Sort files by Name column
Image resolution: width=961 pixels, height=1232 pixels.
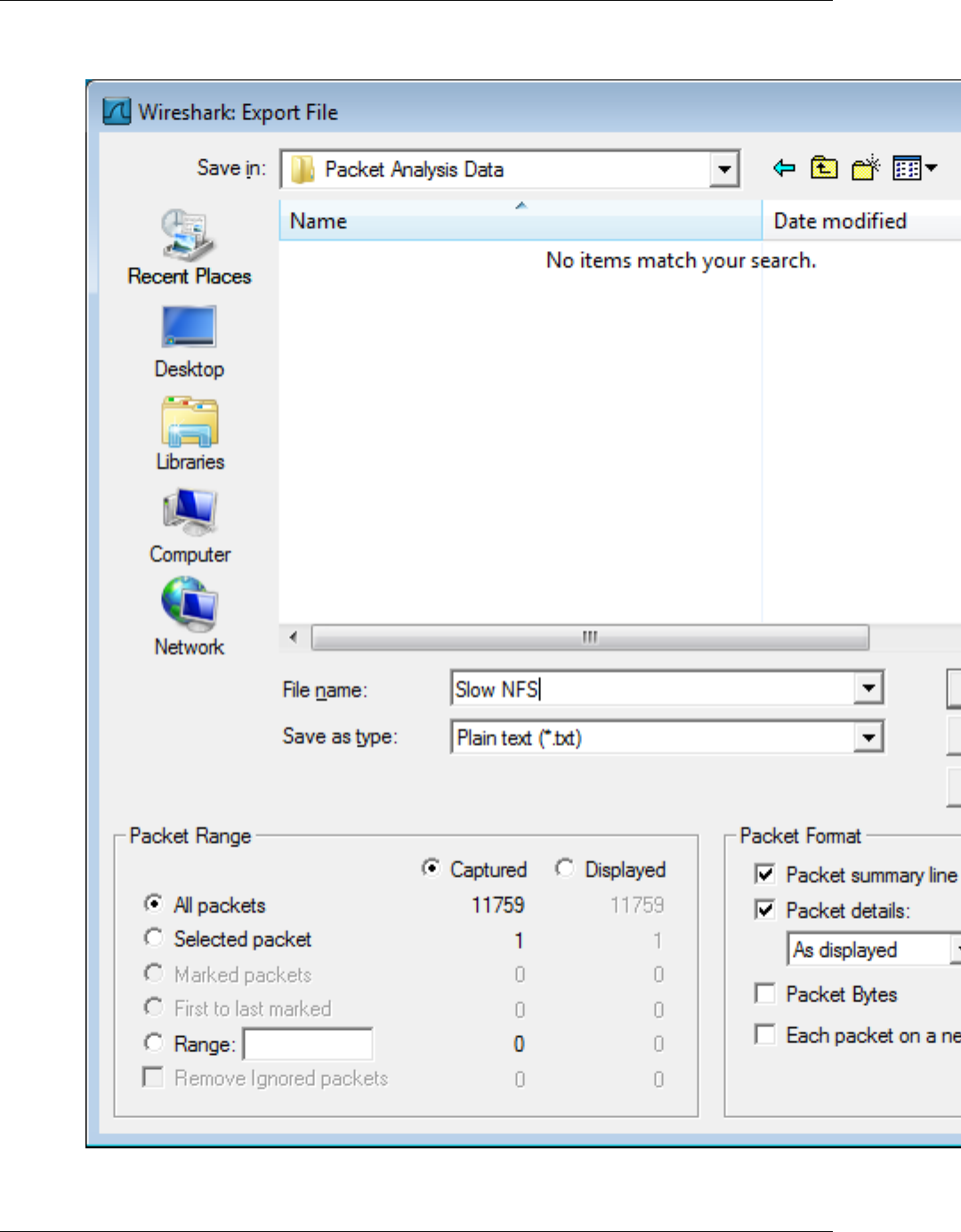coord(521,221)
